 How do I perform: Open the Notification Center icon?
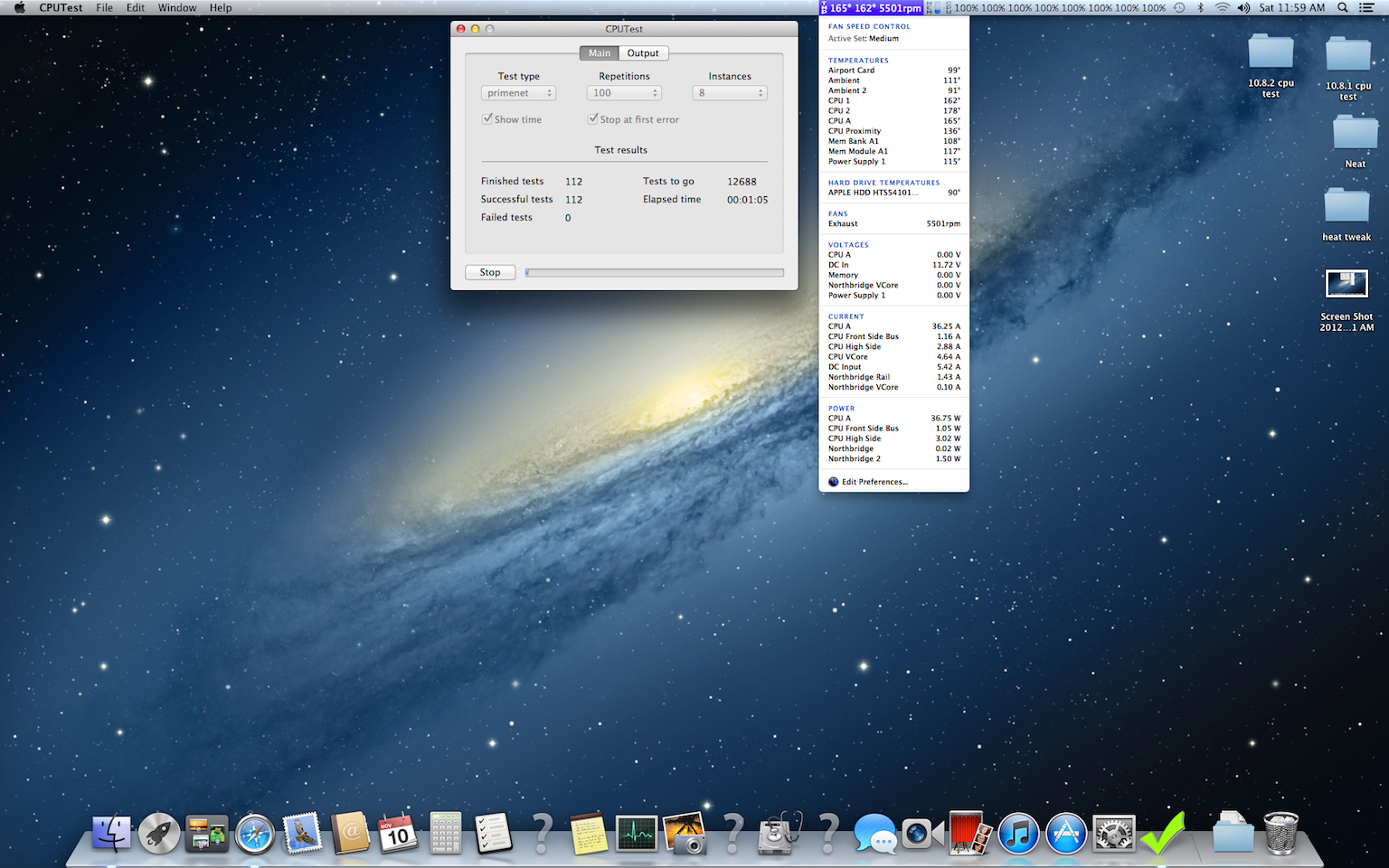coord(1366,8)
